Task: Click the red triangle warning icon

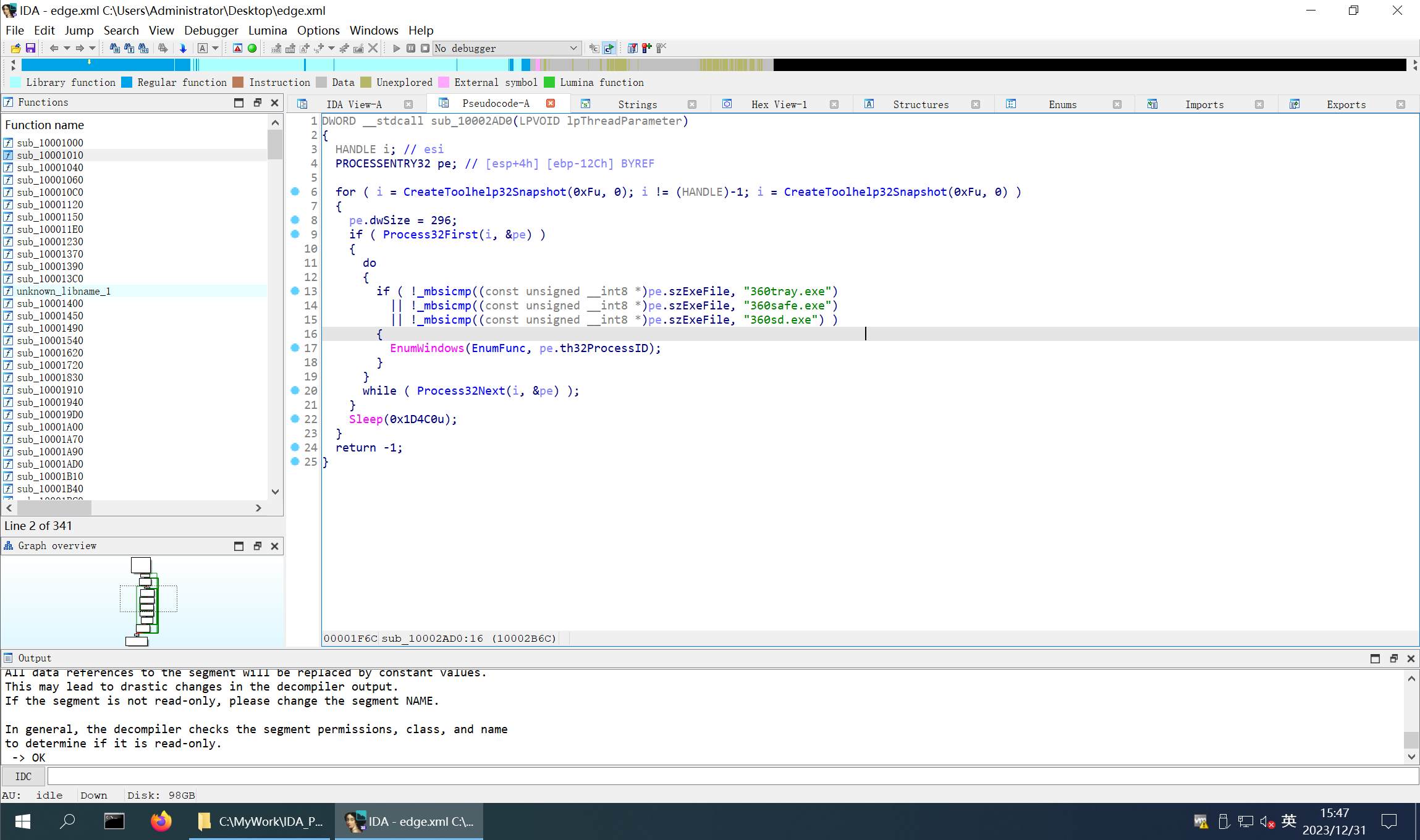Action: tap(237, 48)
